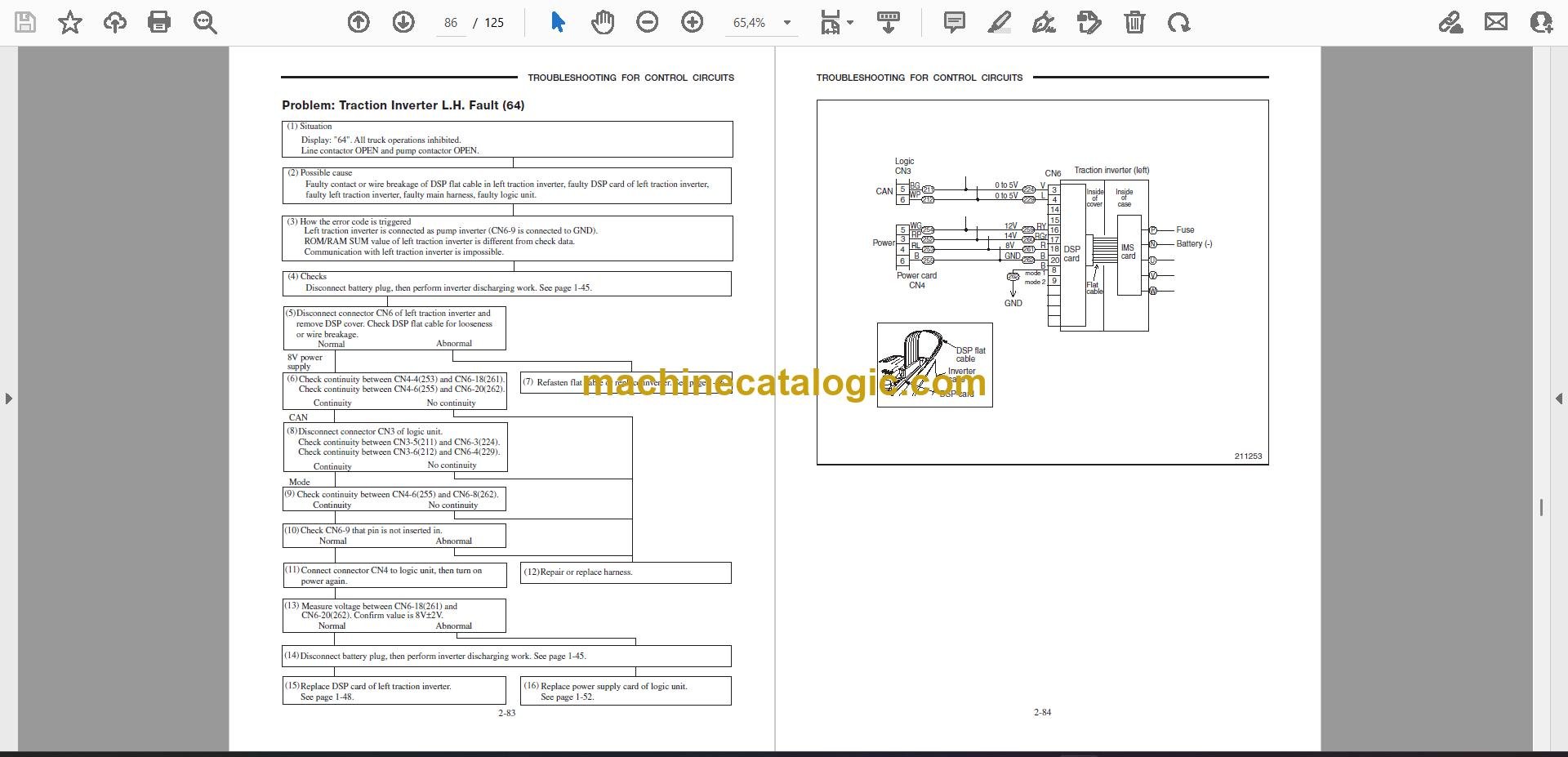Click the read mode scrolling icon
This screenshot has height=757, width=1568.
(889, 22)
